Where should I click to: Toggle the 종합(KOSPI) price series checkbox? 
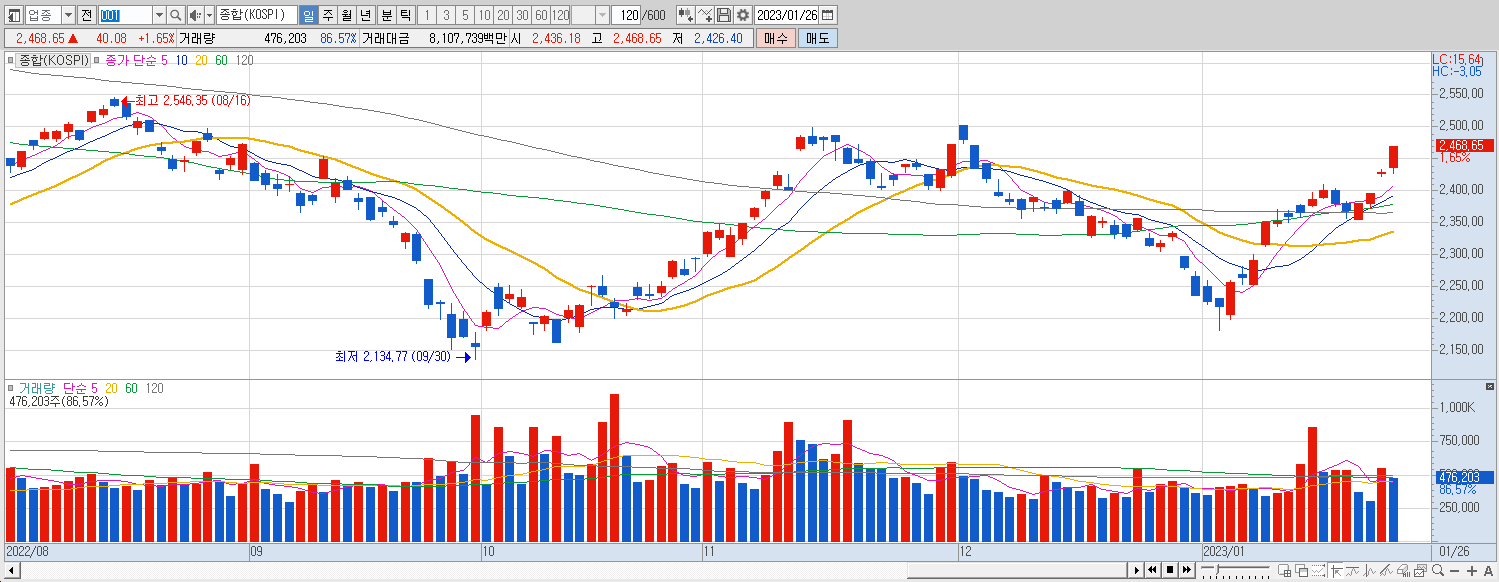pyautogui.click(x=11, y=60)
